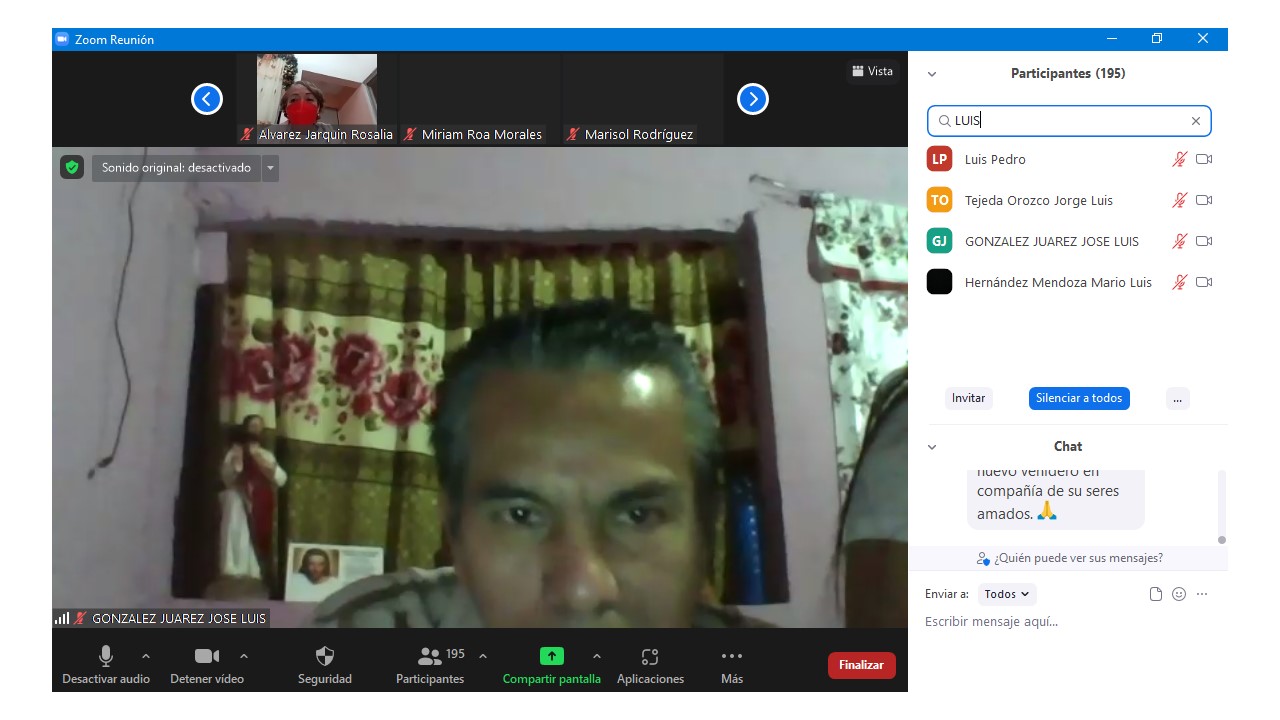Image resolution: width=1280 pixels, height=720 pixels.
Task: Click the chat scrollbar handle
Action: (x=1221, y=540)
